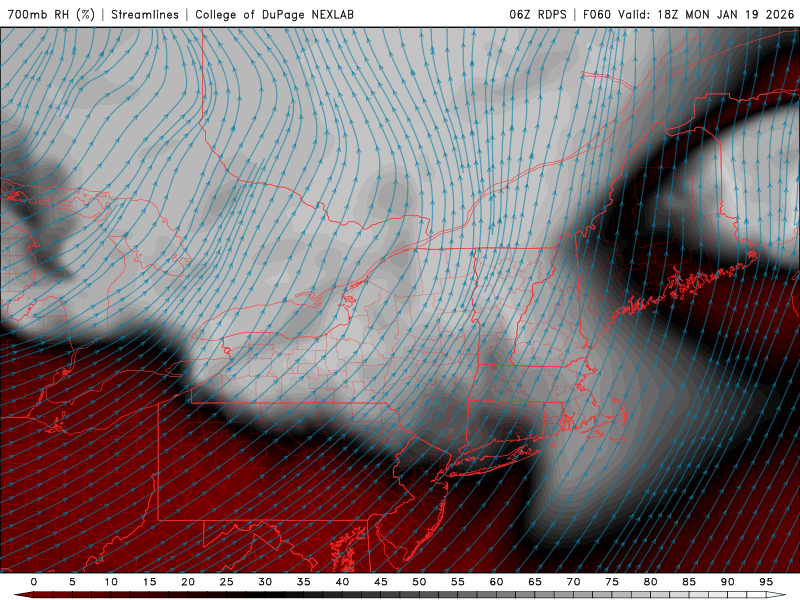The image size is (800, 600).
Task: Click 'College of DuPage NEXLAB' text
Action: [274, 14]
